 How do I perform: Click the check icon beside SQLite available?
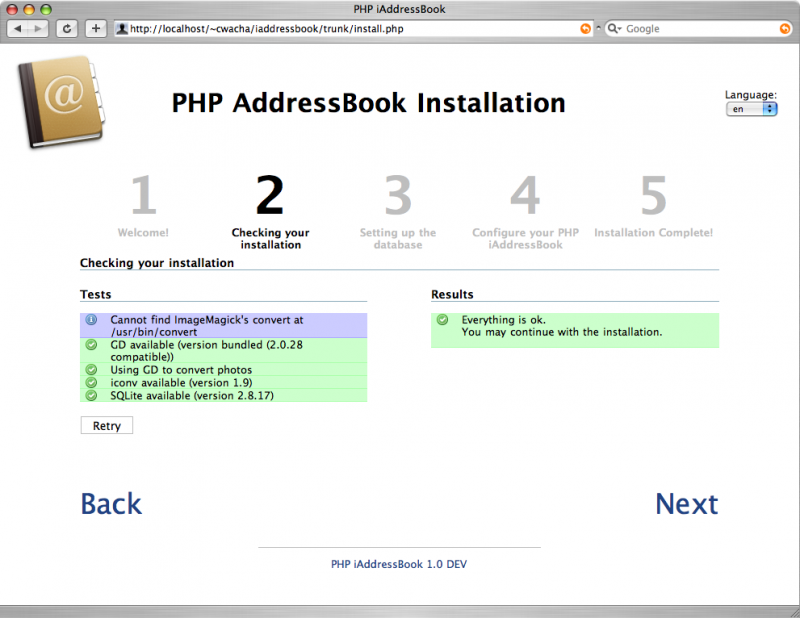[x=92, y=395]
